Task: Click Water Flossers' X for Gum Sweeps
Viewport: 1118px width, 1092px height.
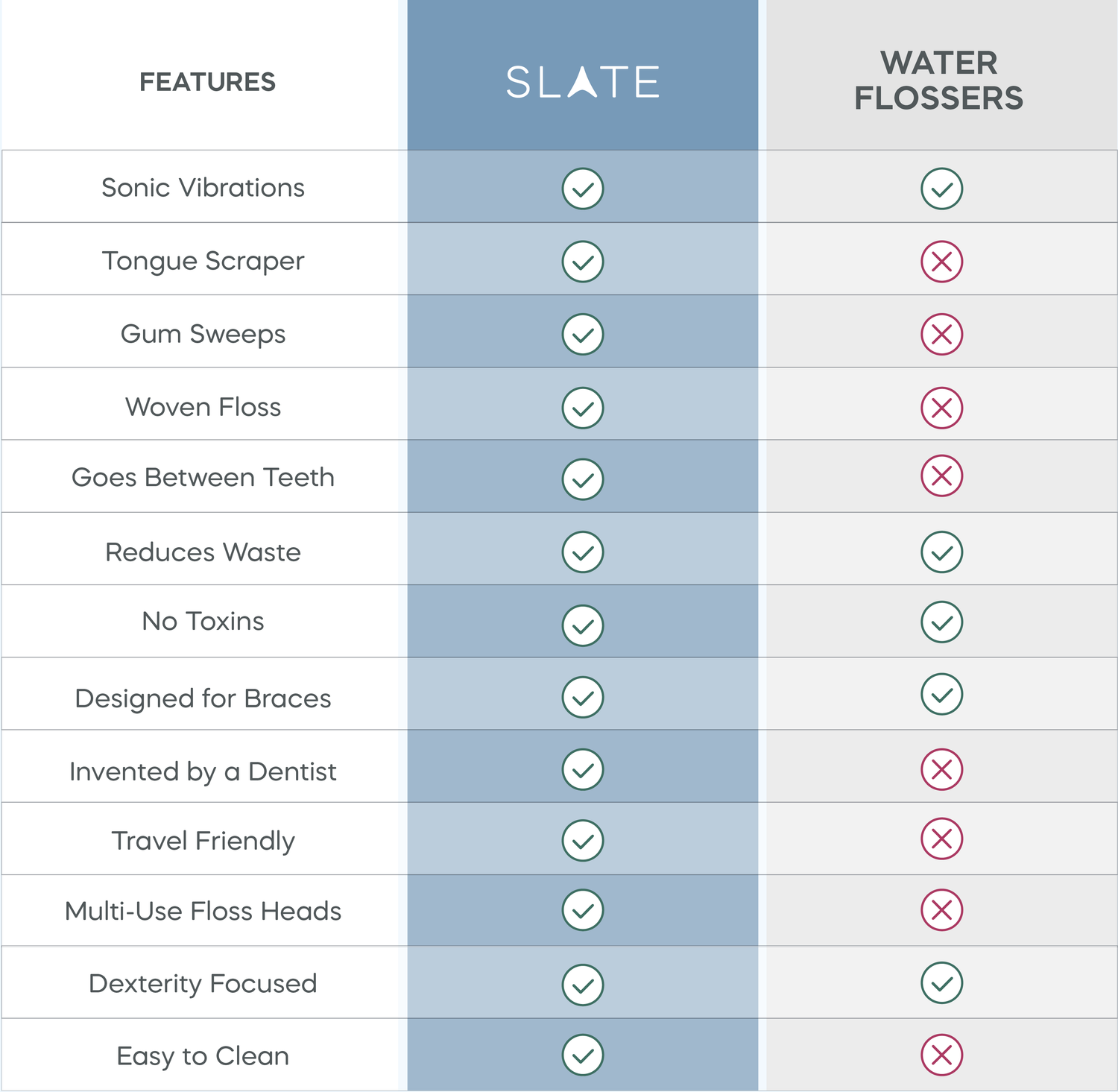Action: coord(941,334)
